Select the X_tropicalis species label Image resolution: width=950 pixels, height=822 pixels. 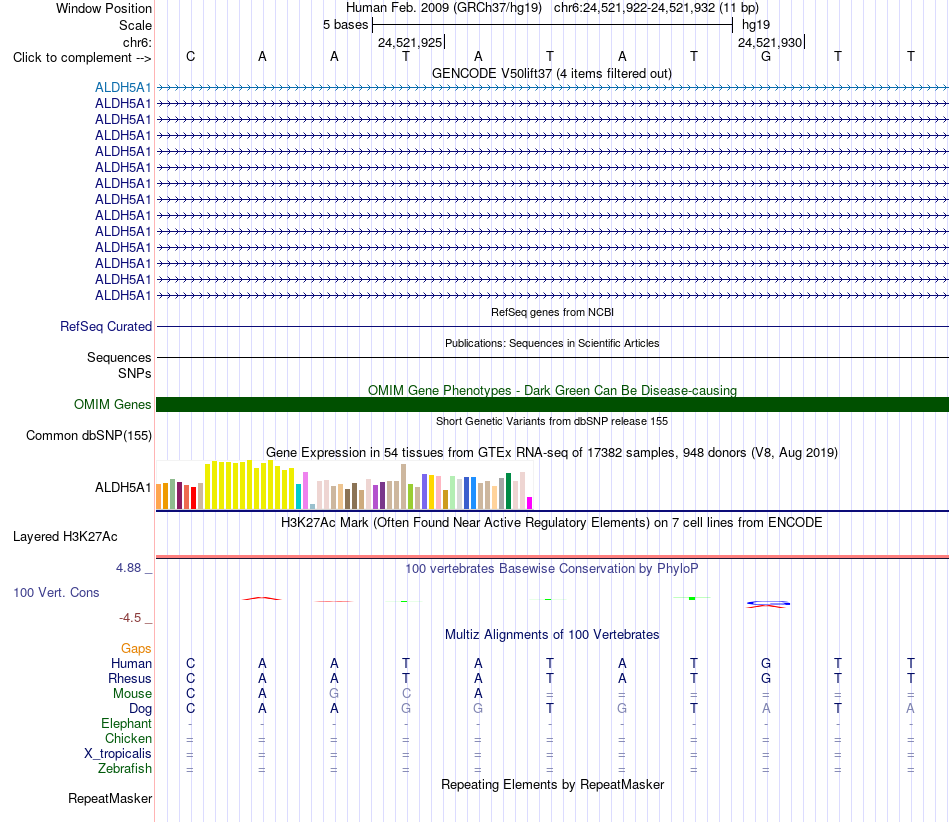[118, 754]
